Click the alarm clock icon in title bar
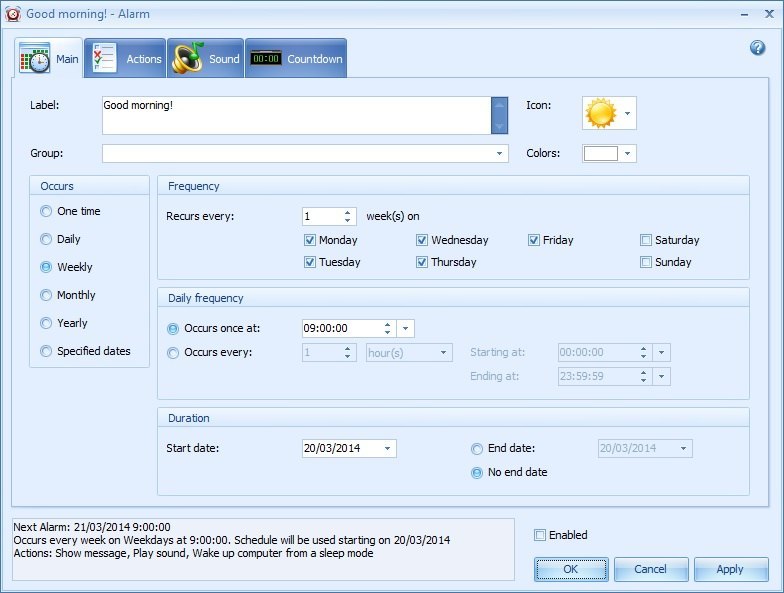 click(x=12, y=13)
